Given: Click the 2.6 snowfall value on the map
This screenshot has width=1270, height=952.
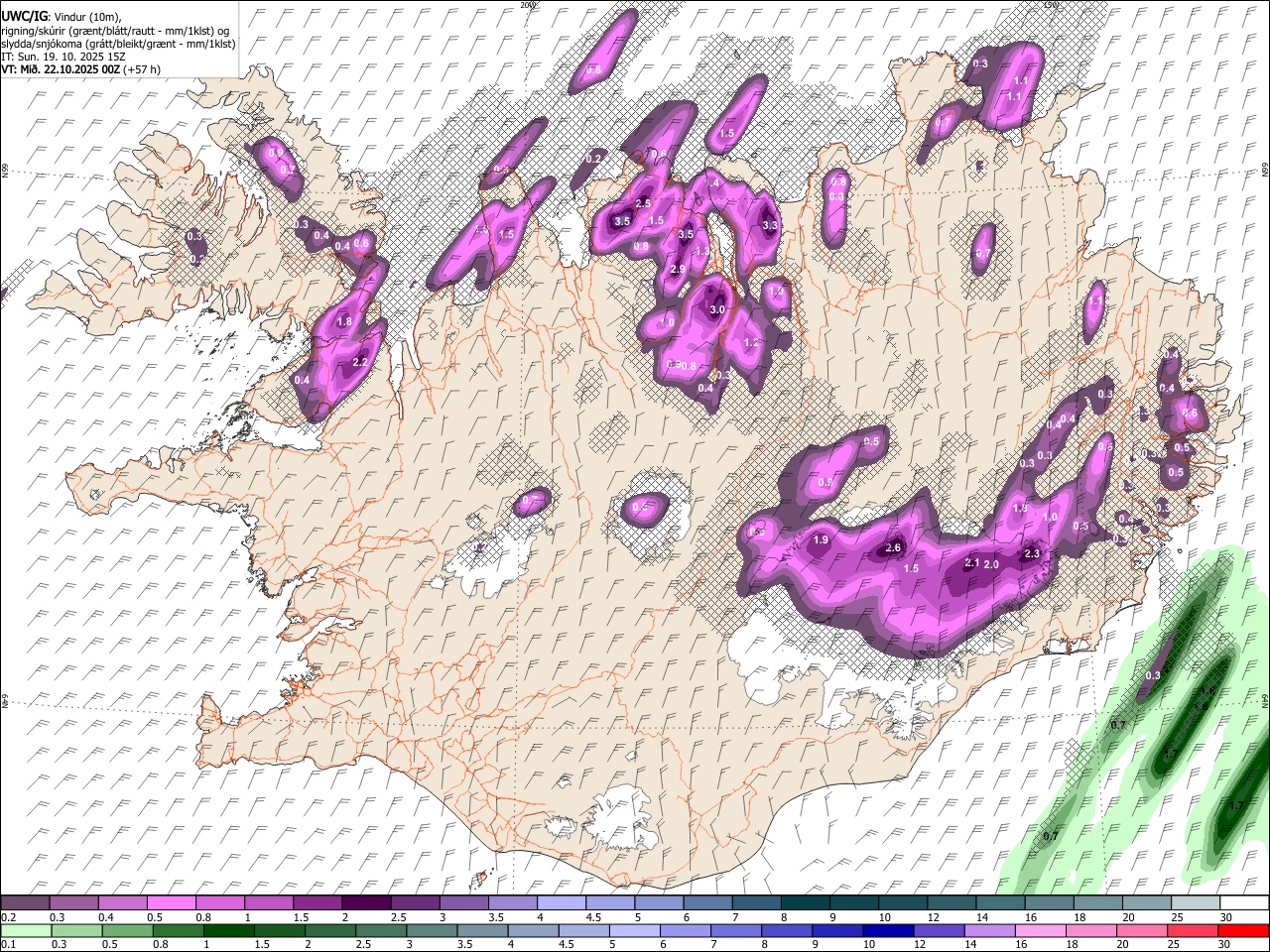Looking at the screenshot, I should click(893, 547).
